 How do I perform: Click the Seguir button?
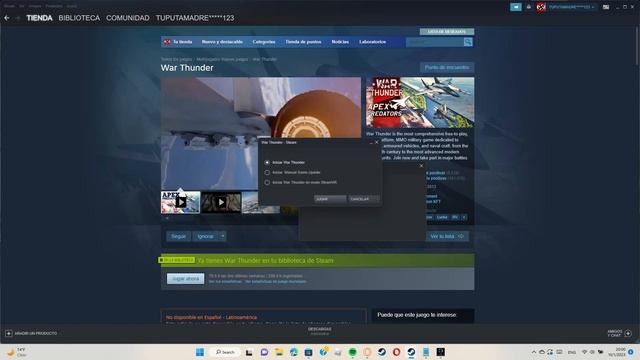click(178, 236)
